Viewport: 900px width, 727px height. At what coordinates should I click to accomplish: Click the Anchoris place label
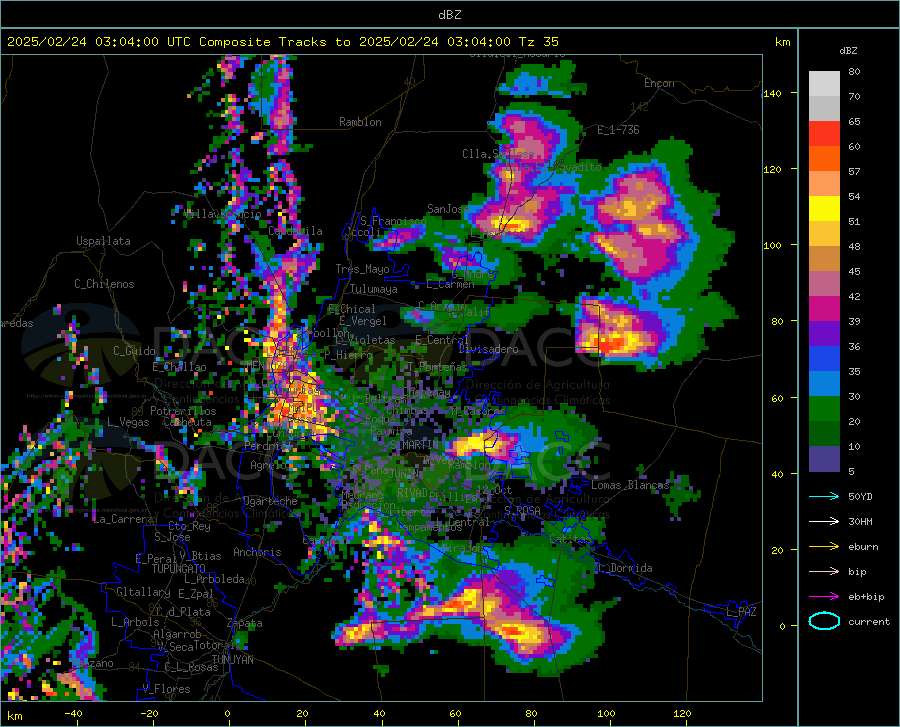[257, 553]
